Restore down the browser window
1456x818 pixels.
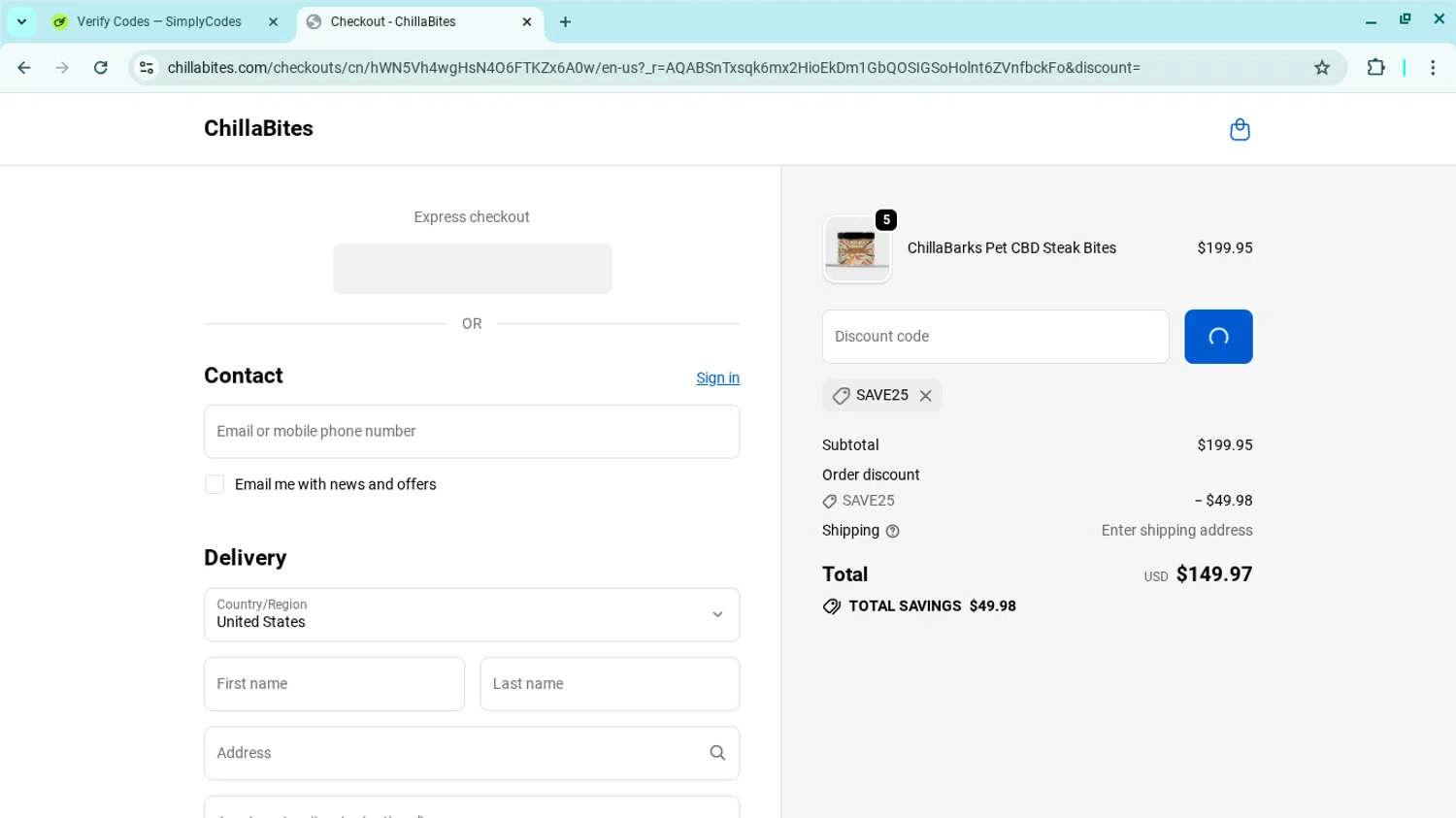(1405, 19)
